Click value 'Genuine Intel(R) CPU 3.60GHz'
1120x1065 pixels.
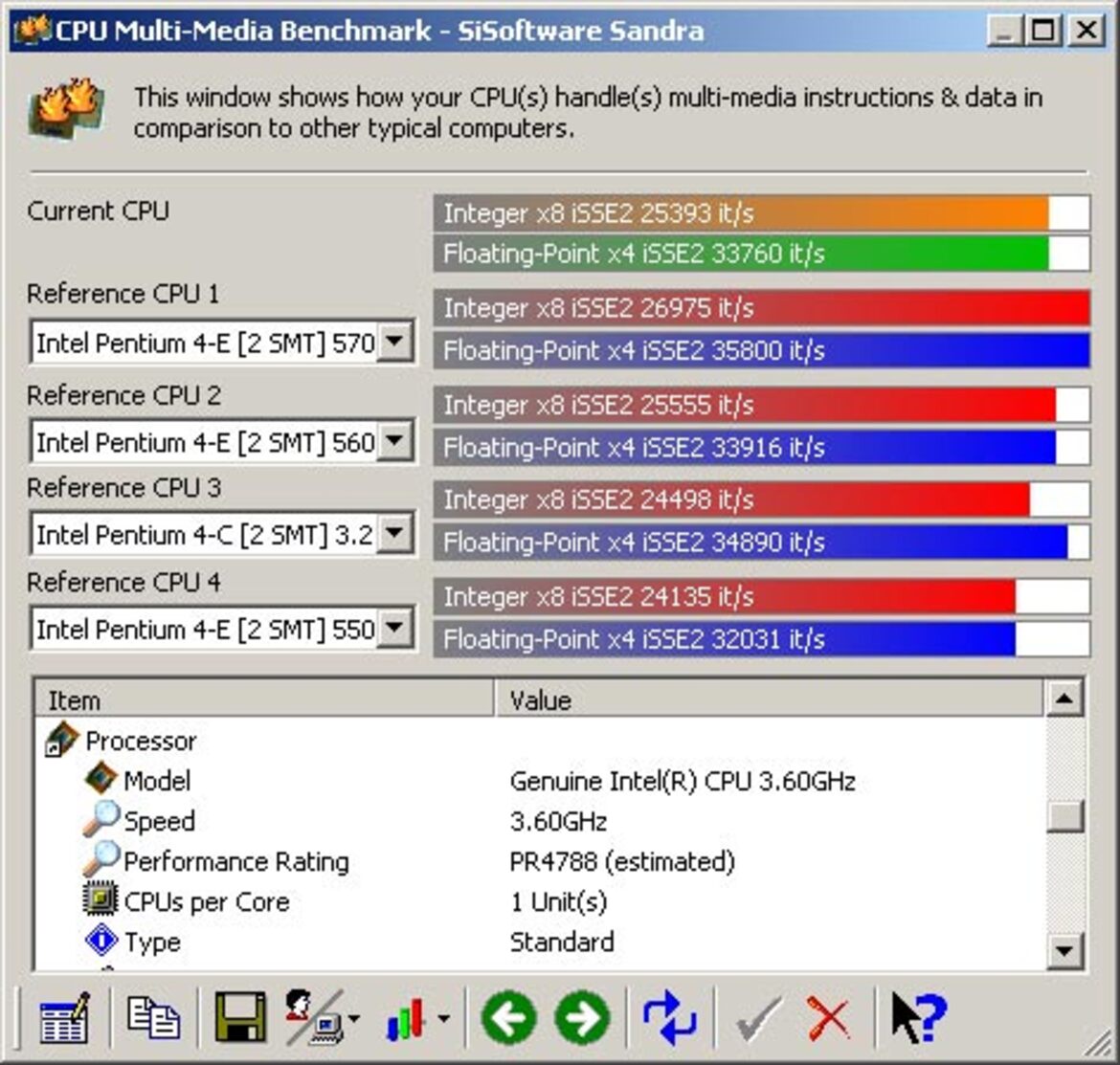tap(683, 782)
